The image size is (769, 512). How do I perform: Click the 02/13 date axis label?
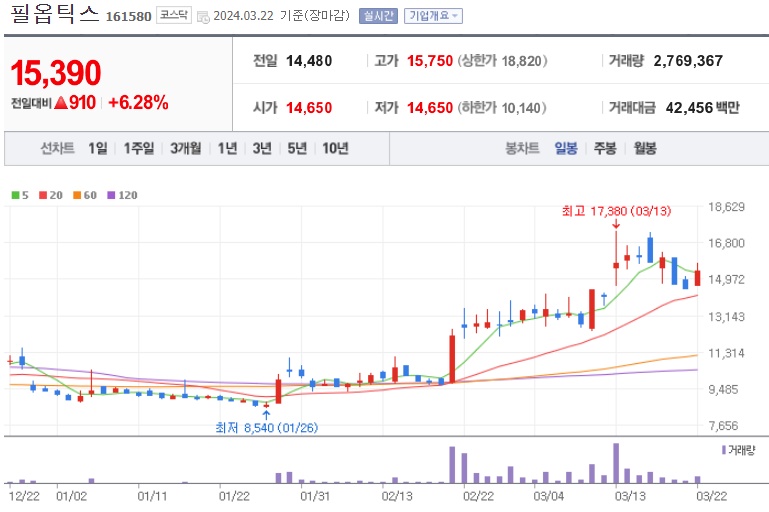[397, 496]
